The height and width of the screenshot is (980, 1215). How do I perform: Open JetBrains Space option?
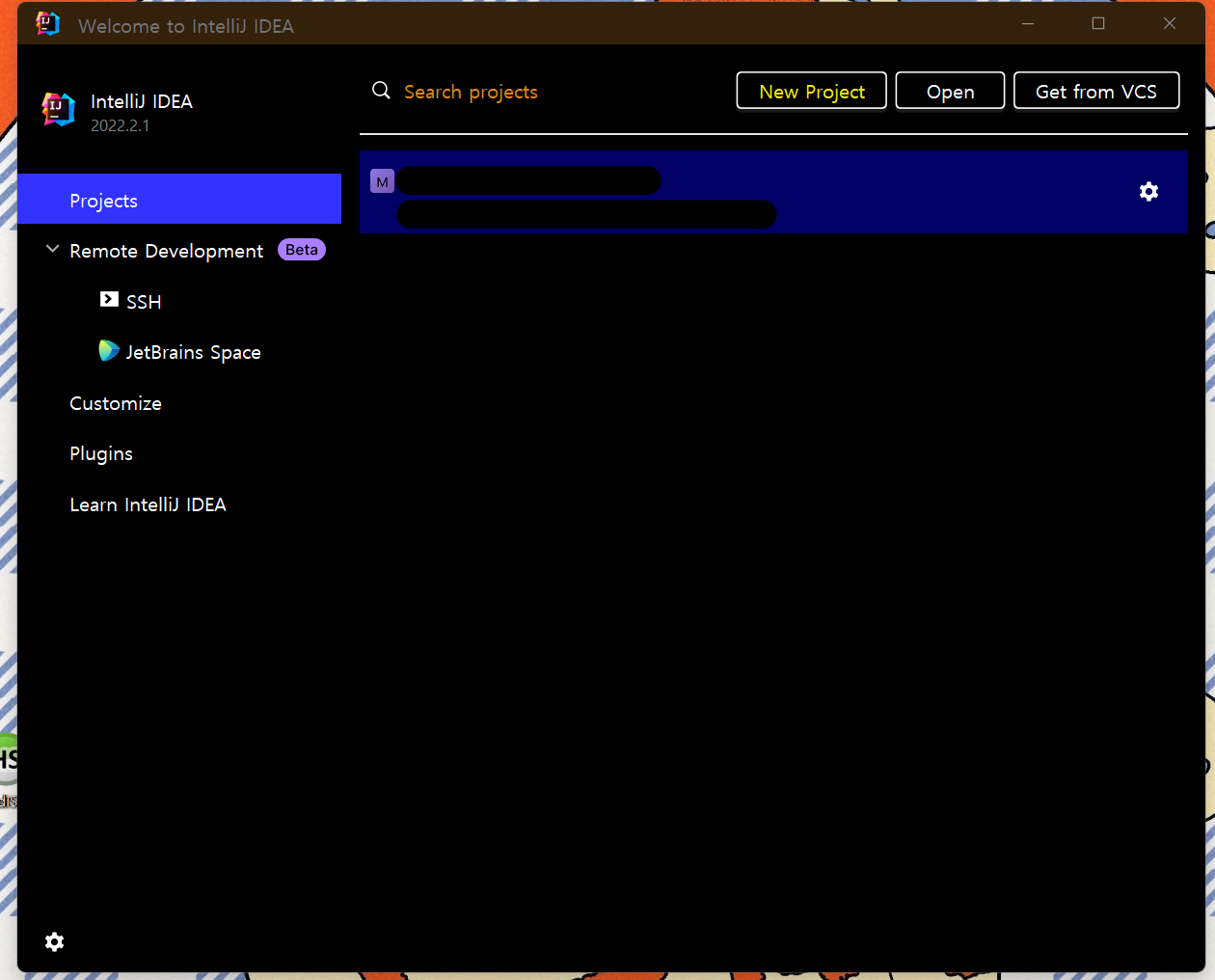193,352
